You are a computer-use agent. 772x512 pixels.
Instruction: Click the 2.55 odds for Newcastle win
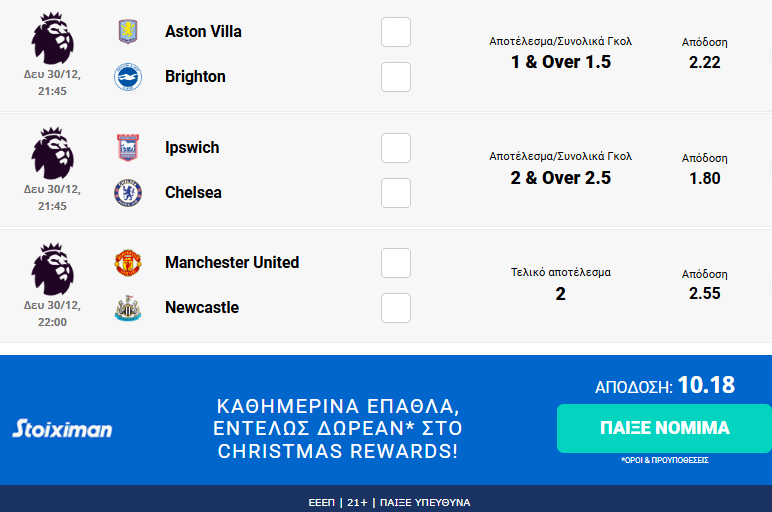click(704, 293)
